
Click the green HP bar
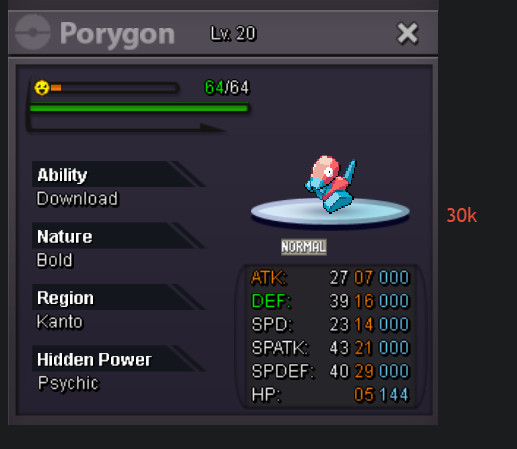tap(139, 108)
